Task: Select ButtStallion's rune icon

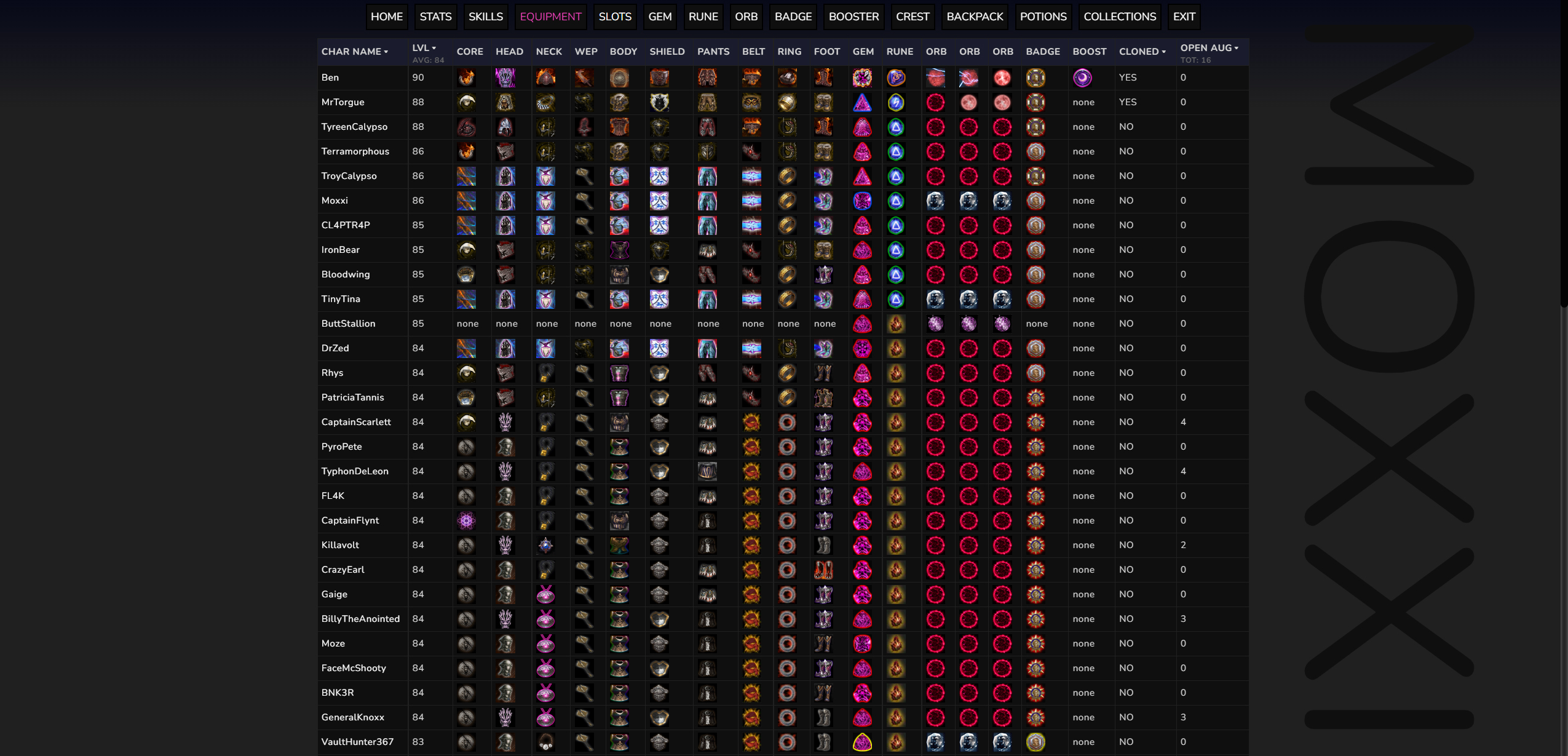Action: (x=896, y=324)
